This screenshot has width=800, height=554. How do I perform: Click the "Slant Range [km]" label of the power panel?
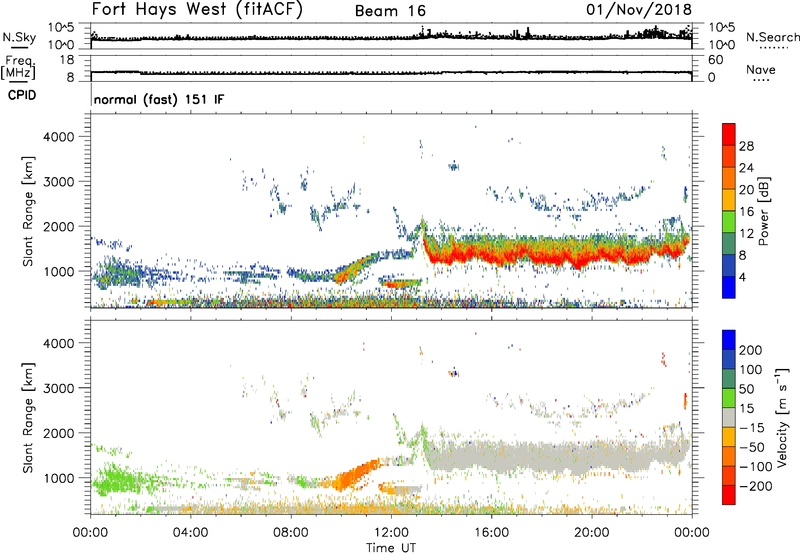[x=28, y=211]
